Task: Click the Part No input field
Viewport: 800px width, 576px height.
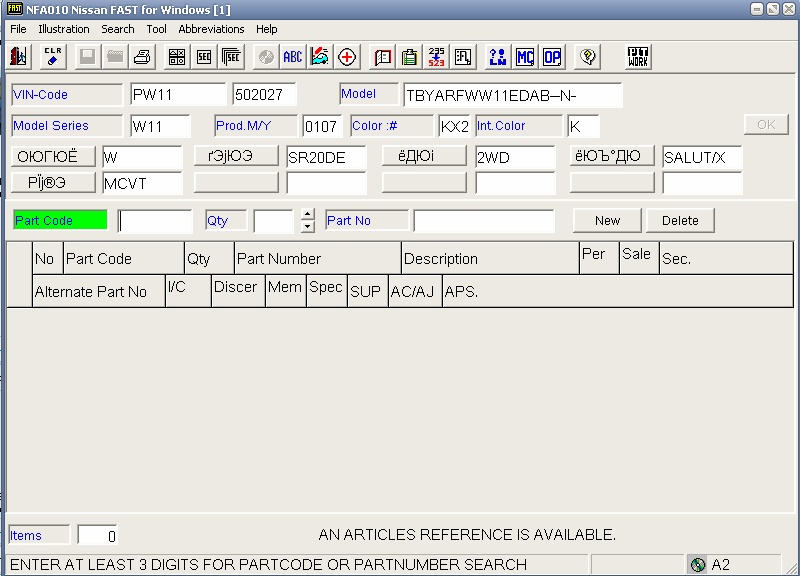Action: [x=484, y=221]
